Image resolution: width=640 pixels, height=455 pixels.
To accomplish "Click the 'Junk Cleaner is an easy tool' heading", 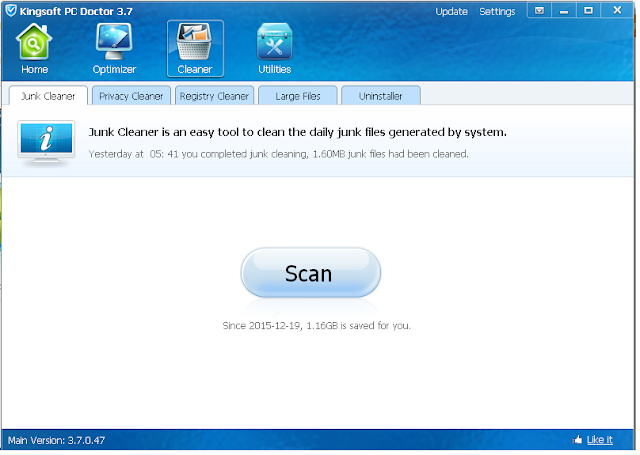I will [x=298, y=132].
